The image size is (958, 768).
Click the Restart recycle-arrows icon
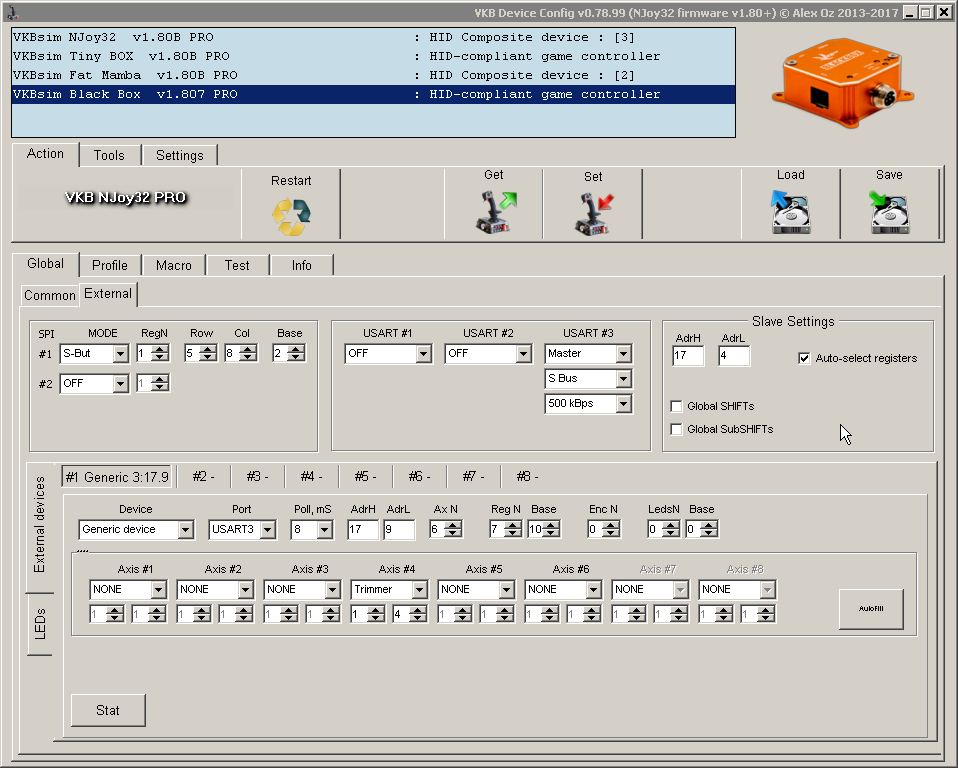(x=291, y=217)
